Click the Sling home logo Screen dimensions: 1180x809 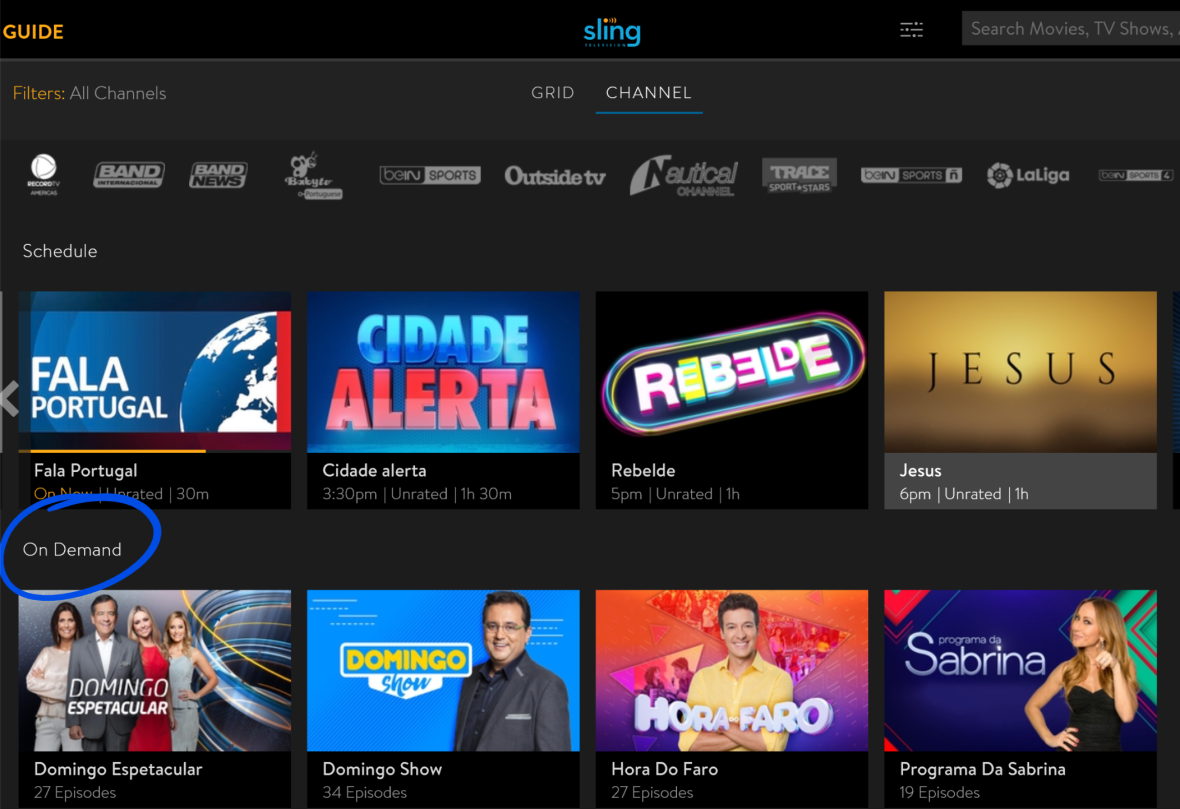[612, 32]
